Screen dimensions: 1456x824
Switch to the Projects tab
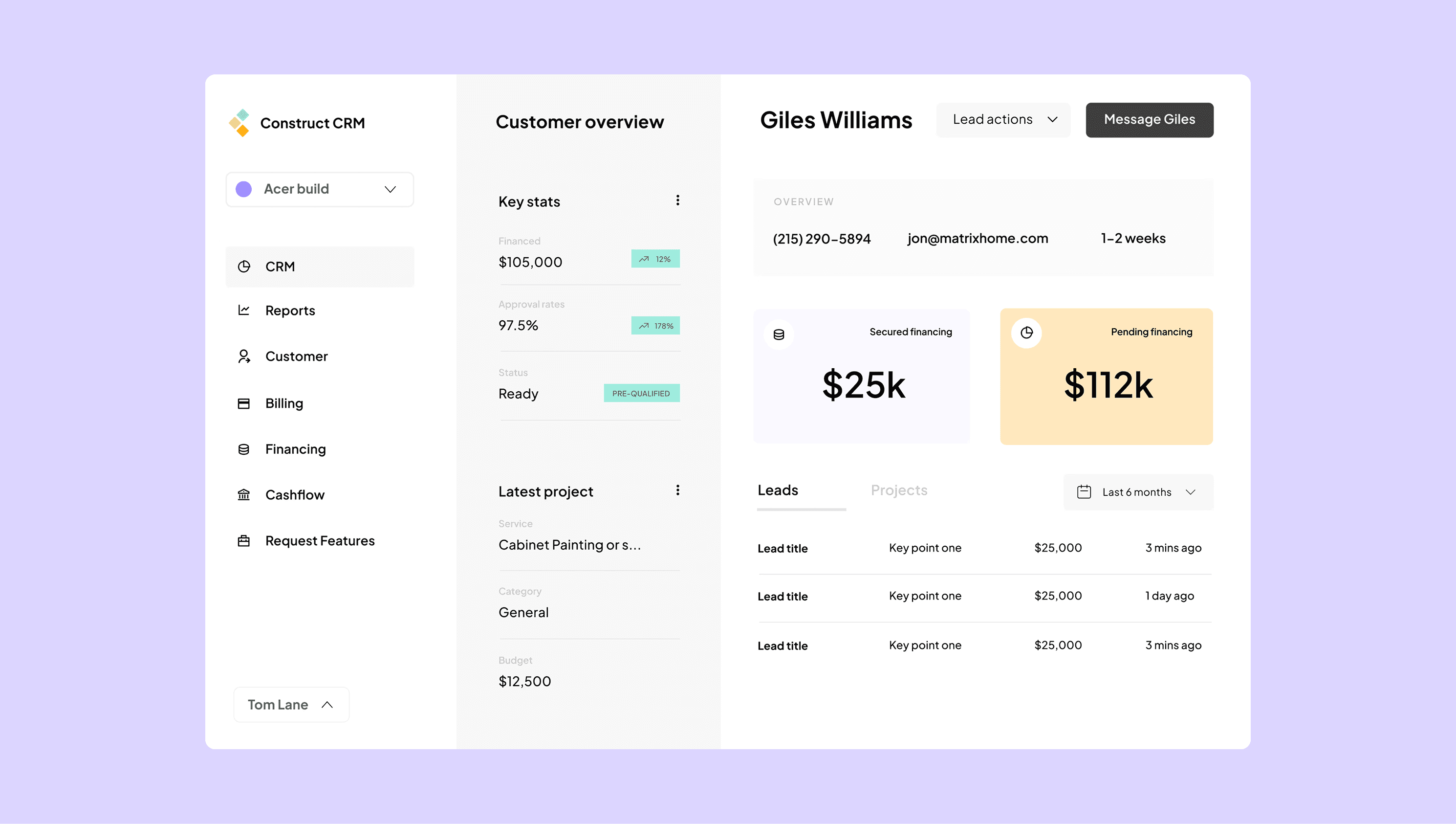click(x=898, y=490)
